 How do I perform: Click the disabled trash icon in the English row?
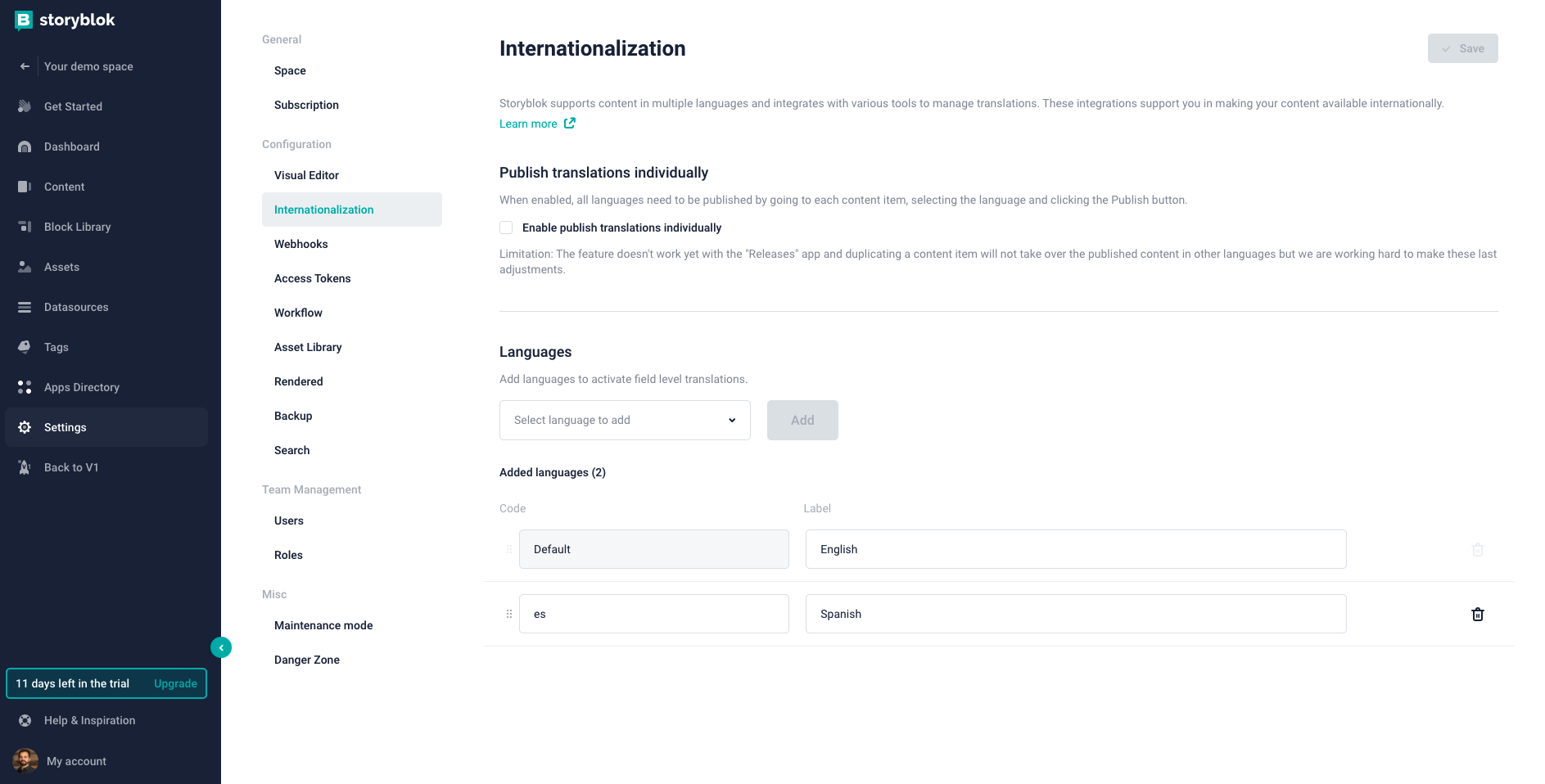point(1478,549)
